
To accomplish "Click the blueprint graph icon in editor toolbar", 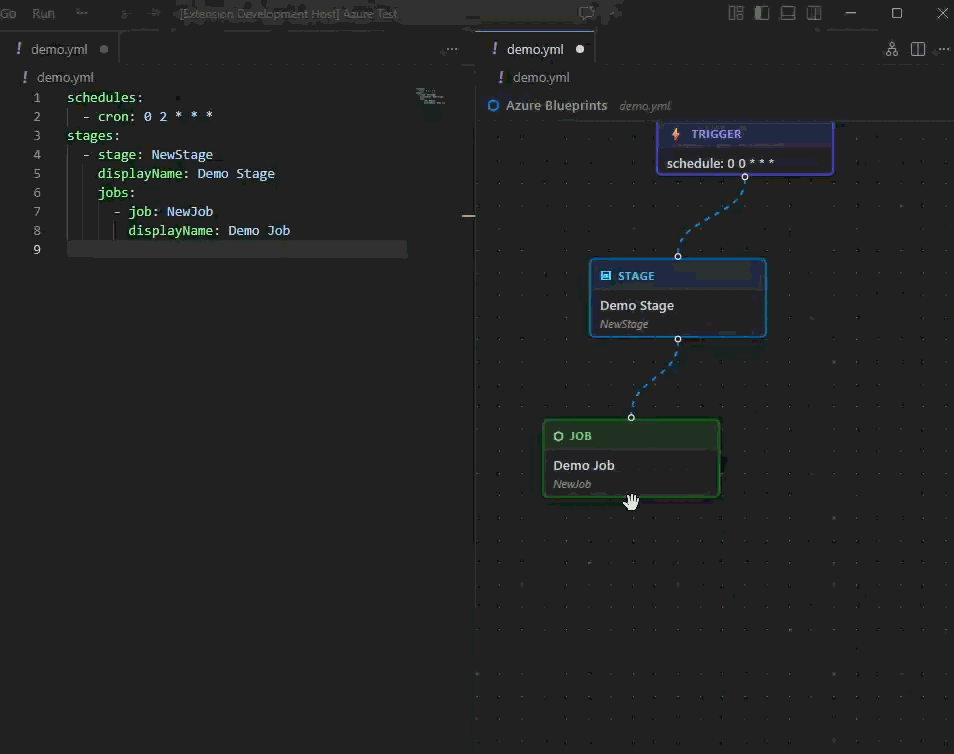I will (x=892, y=49).
